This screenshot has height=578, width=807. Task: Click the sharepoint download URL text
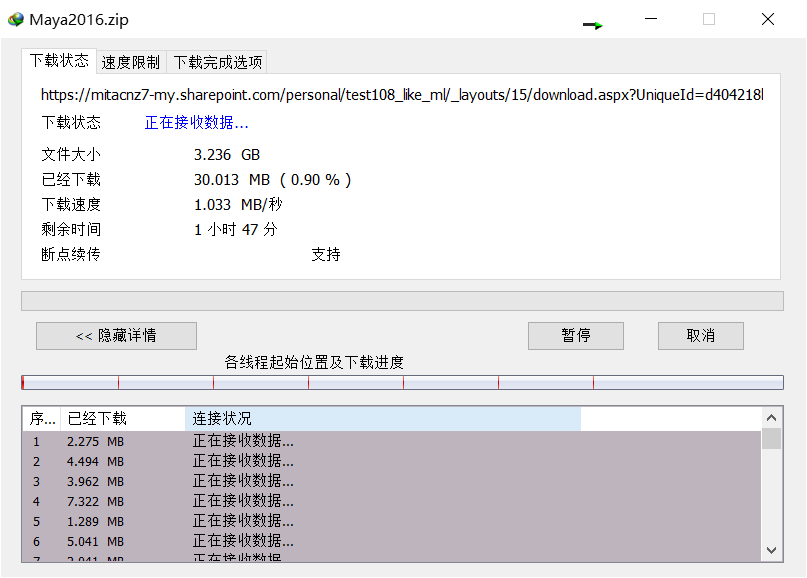click(x=401, y=95)
